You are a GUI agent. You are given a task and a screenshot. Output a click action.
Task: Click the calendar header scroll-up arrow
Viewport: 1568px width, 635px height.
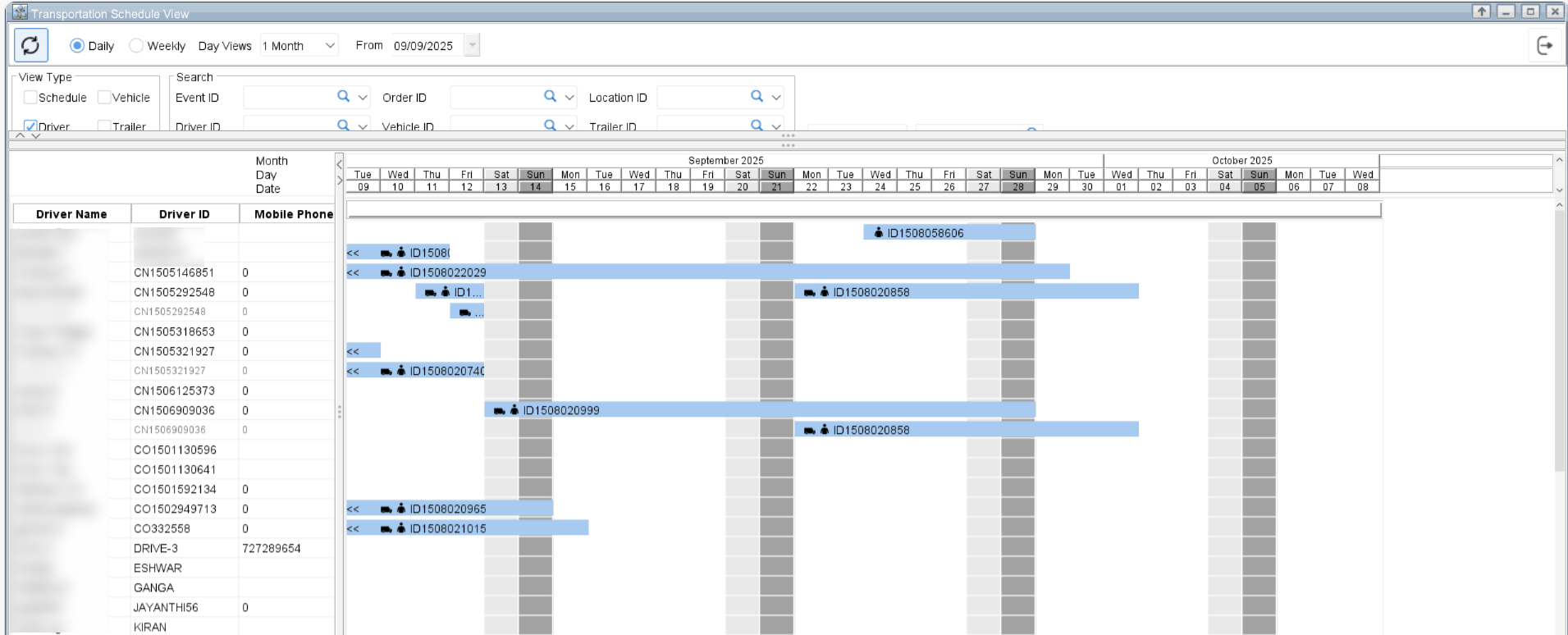click(x=1560, y=159)
